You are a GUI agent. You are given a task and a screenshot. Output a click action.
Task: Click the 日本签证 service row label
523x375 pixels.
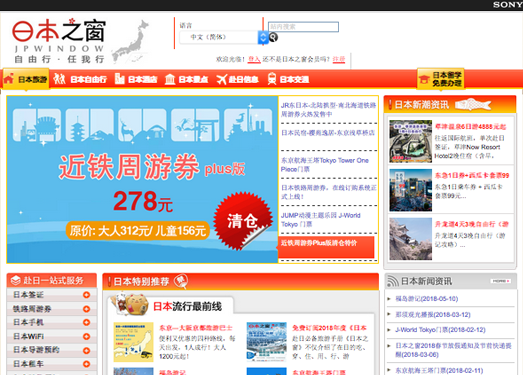tap(28, 295)
